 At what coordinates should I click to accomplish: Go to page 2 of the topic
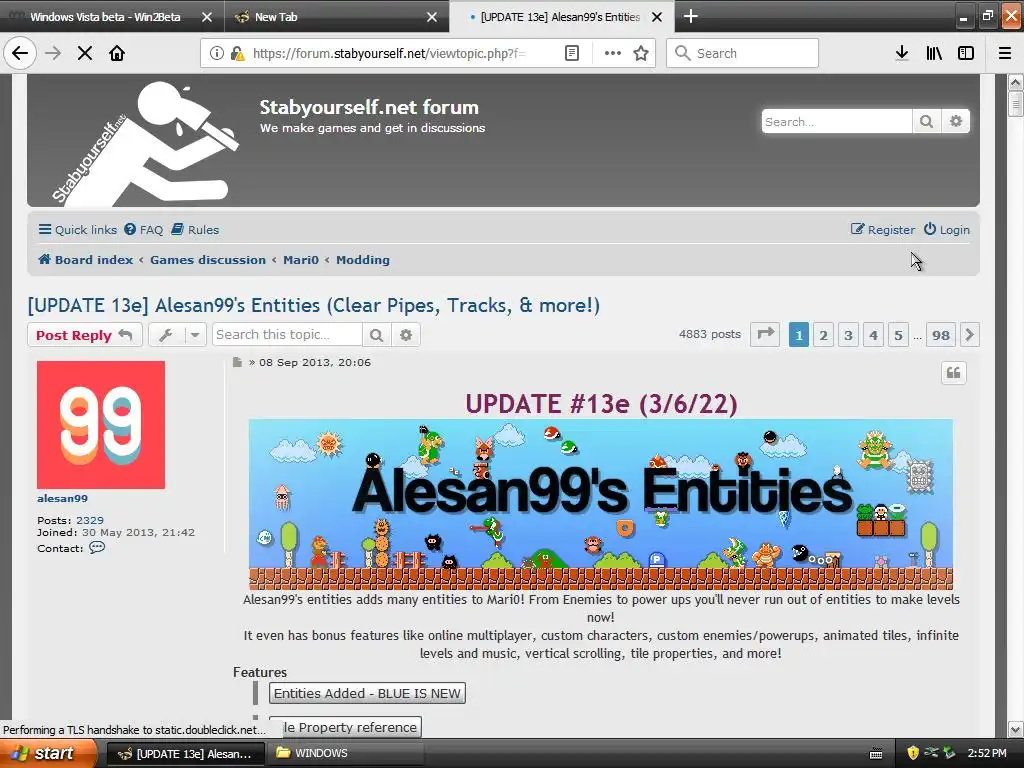pos(824,335)
